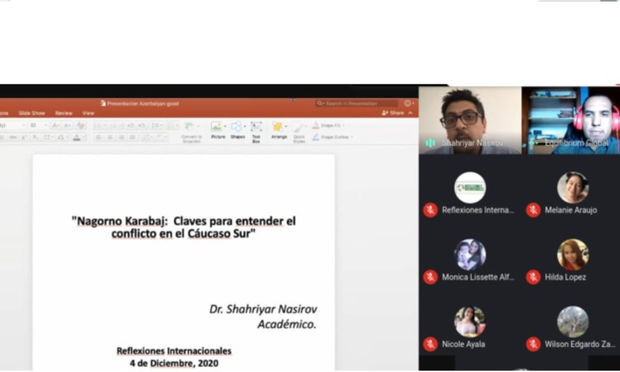620x372 pixels.
Task: Expand the Shape Outline dropdown arrow
Action: click(x=352, y=137)
